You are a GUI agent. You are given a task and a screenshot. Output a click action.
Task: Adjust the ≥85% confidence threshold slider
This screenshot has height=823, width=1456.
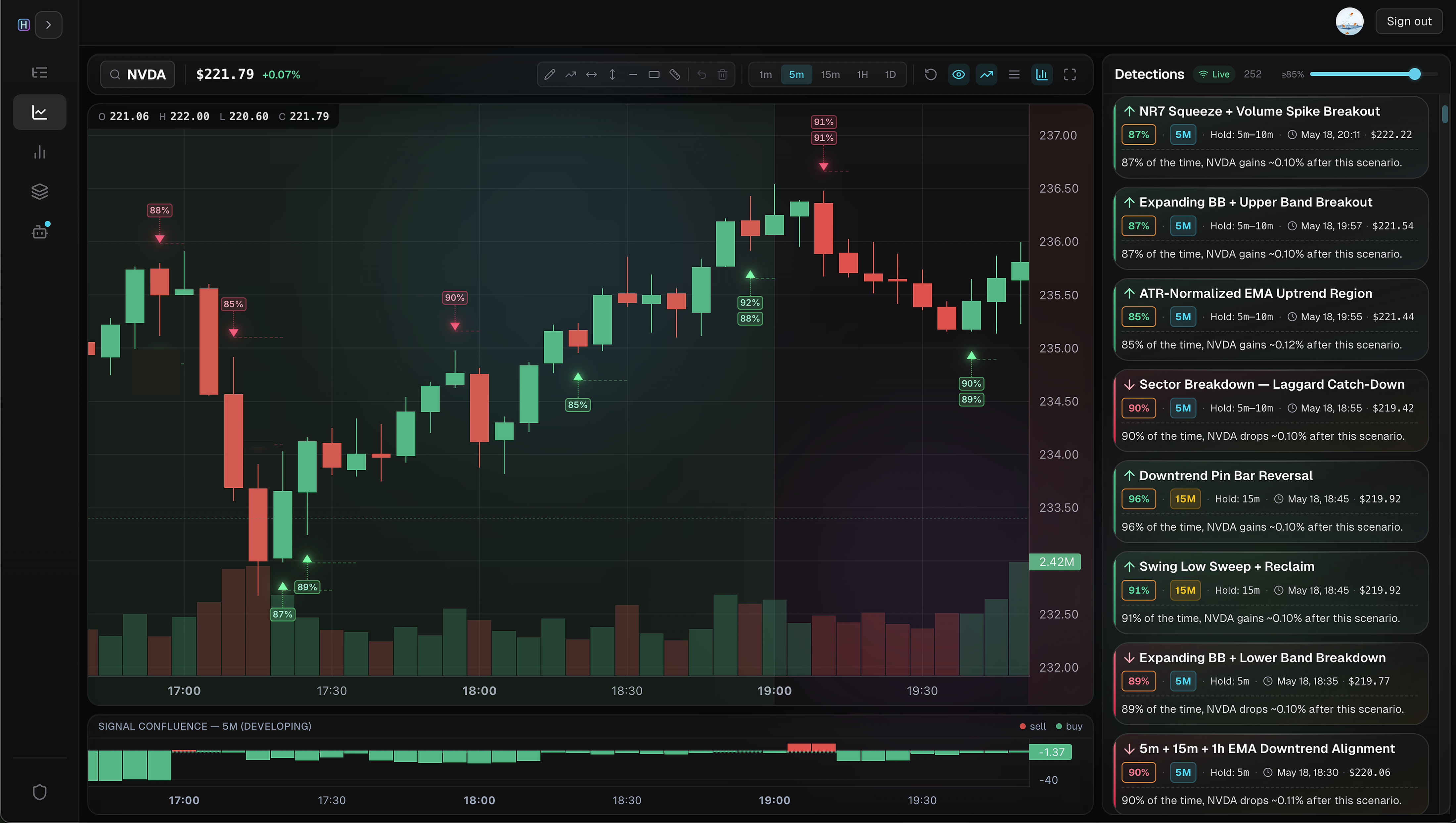1374,74
